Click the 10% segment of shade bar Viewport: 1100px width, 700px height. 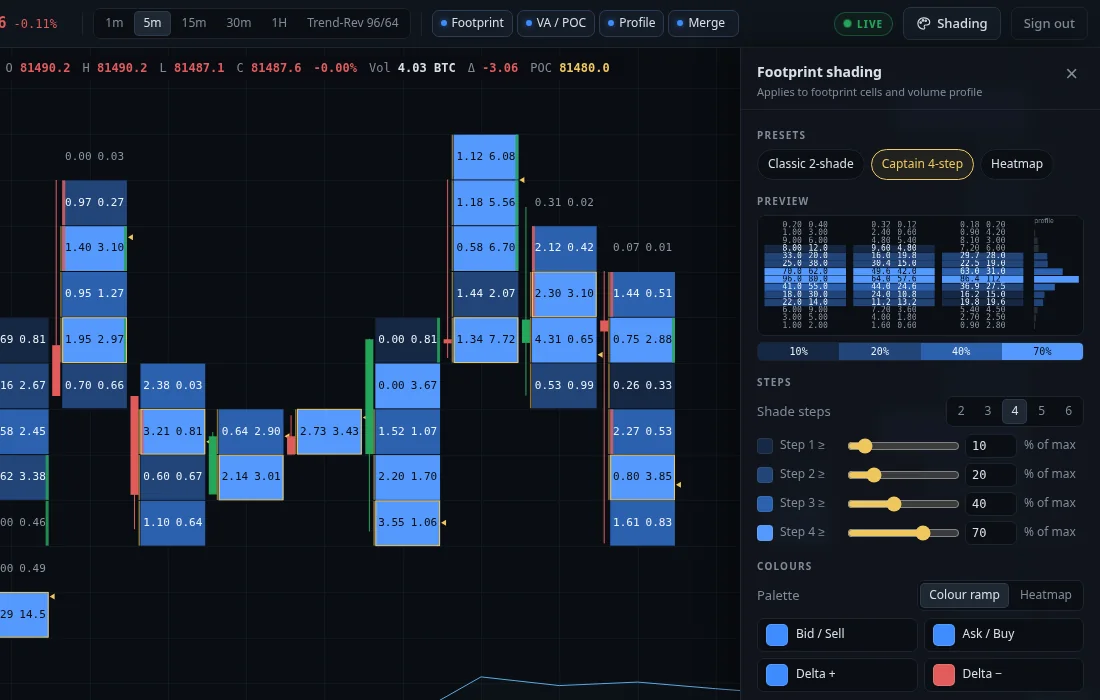(798, 351)
